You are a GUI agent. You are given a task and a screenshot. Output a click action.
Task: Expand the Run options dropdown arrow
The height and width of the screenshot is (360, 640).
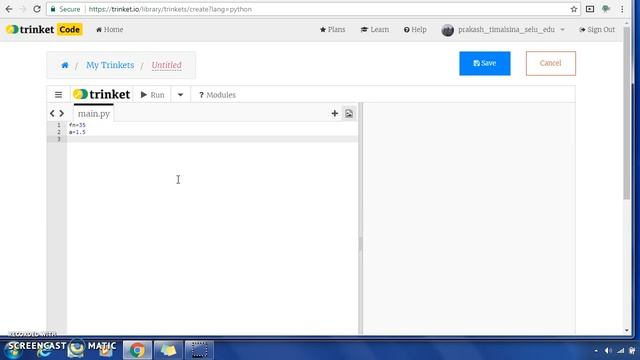pos(180,95)
